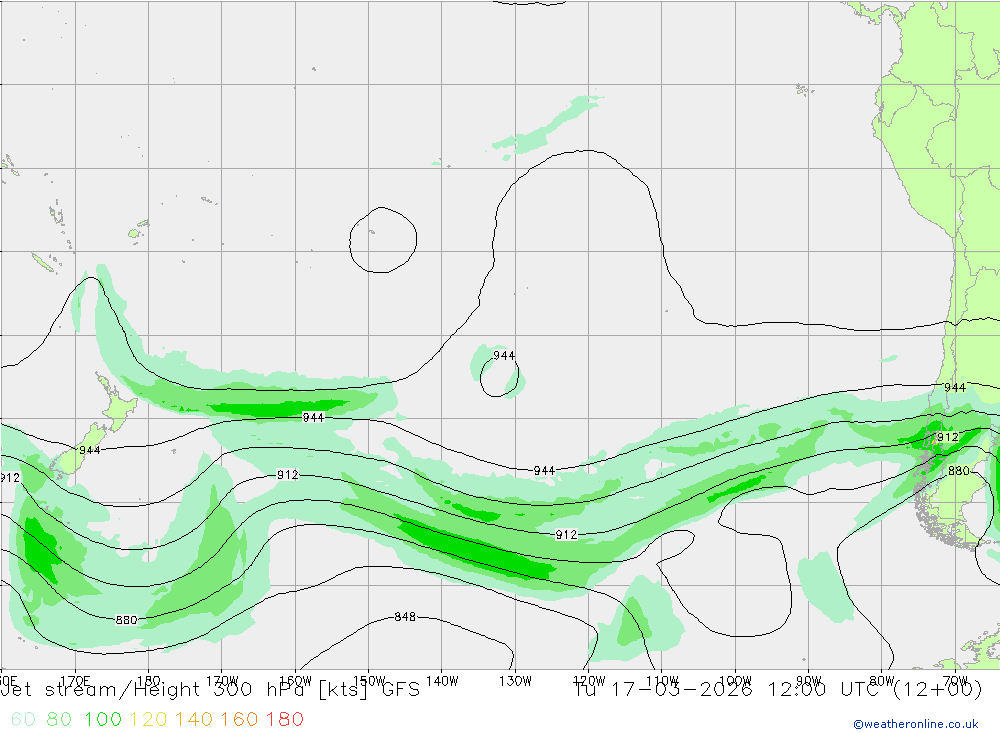Click the 120W longitude label

[589, 681]
